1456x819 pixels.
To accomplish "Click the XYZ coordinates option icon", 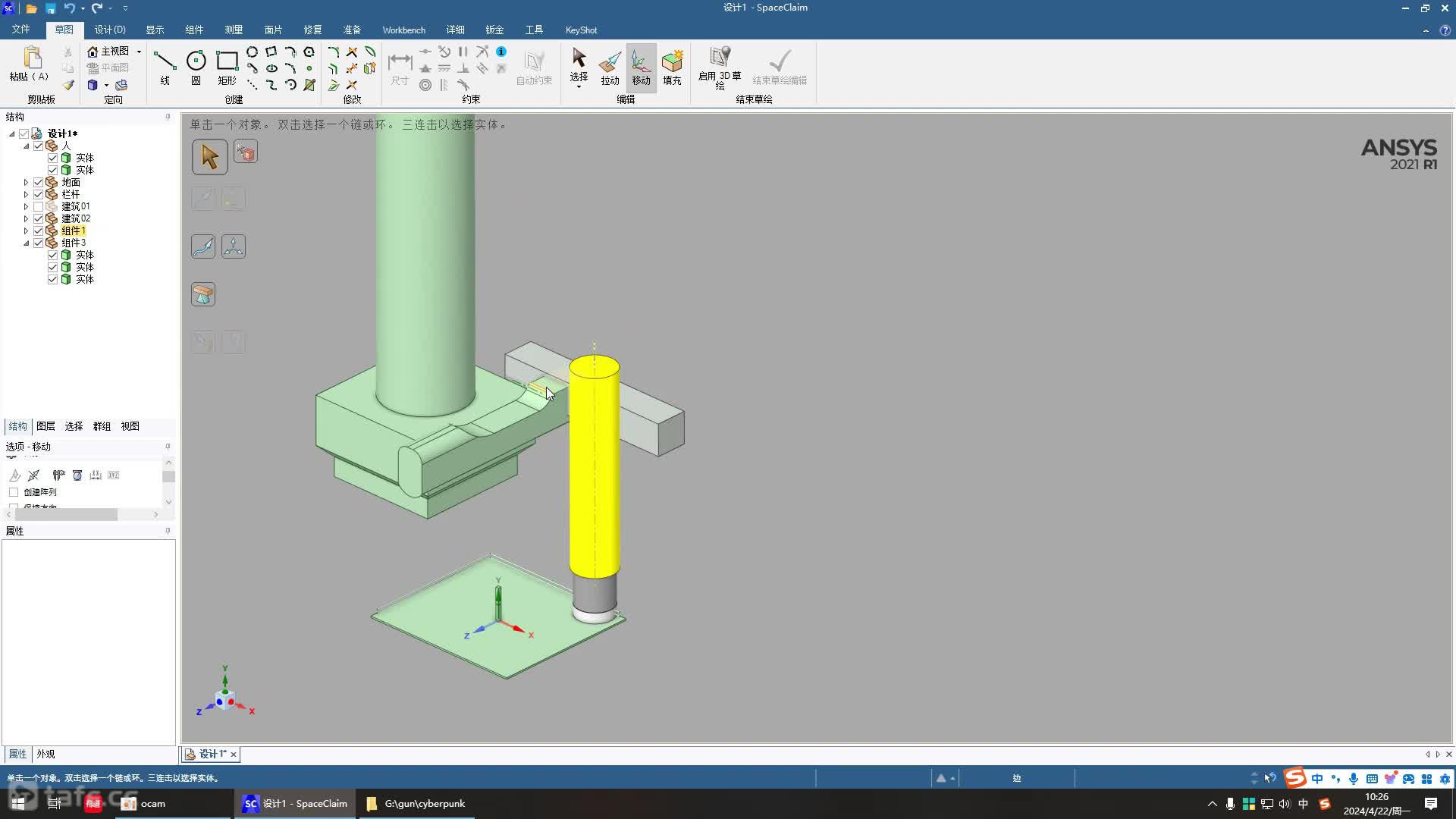I will 114,475.
